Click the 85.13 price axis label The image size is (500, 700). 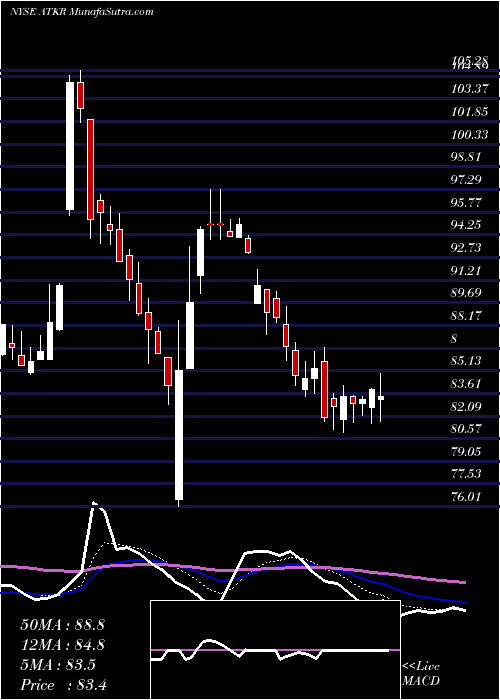coord(467,361)
